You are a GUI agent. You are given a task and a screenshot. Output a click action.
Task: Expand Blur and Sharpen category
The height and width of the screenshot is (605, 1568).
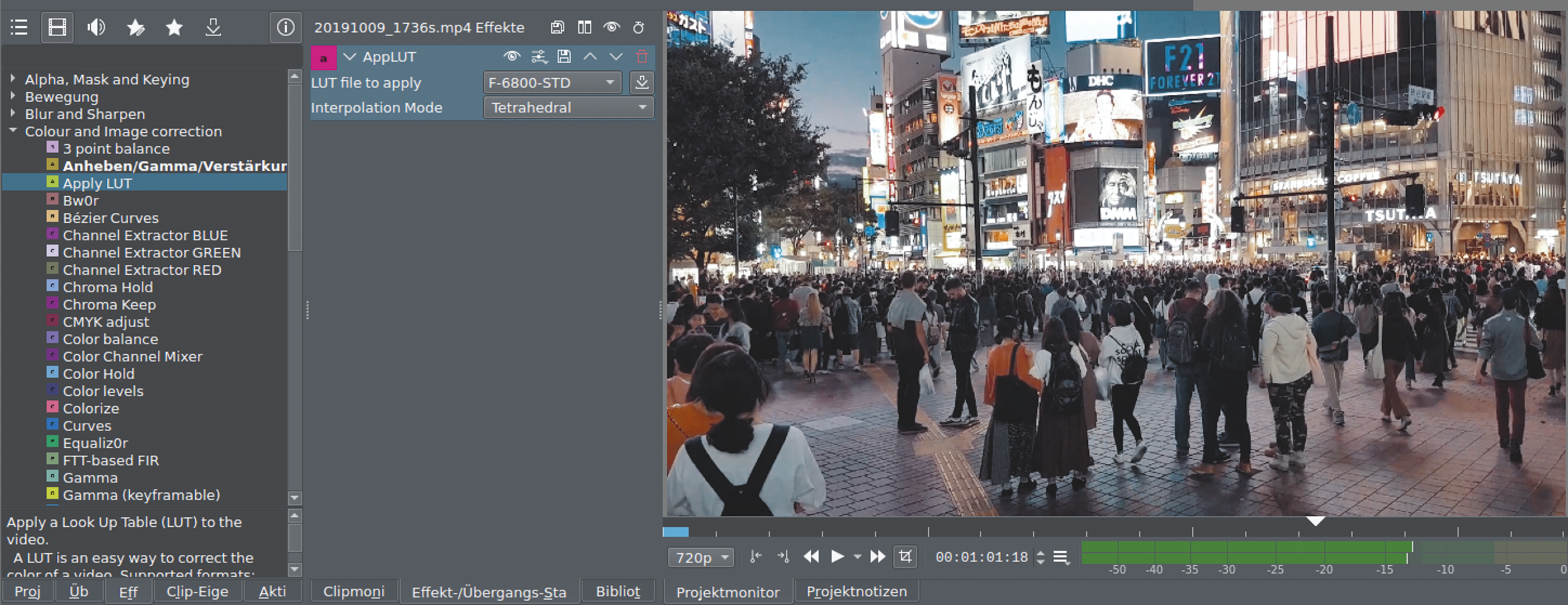tap(13, 114)
